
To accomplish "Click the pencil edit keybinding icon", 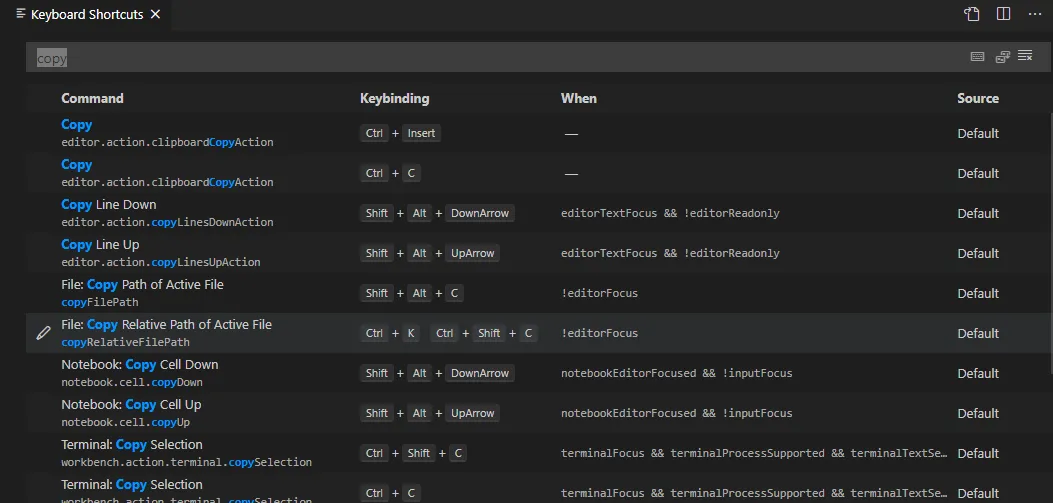I will [x=43, y=333].
